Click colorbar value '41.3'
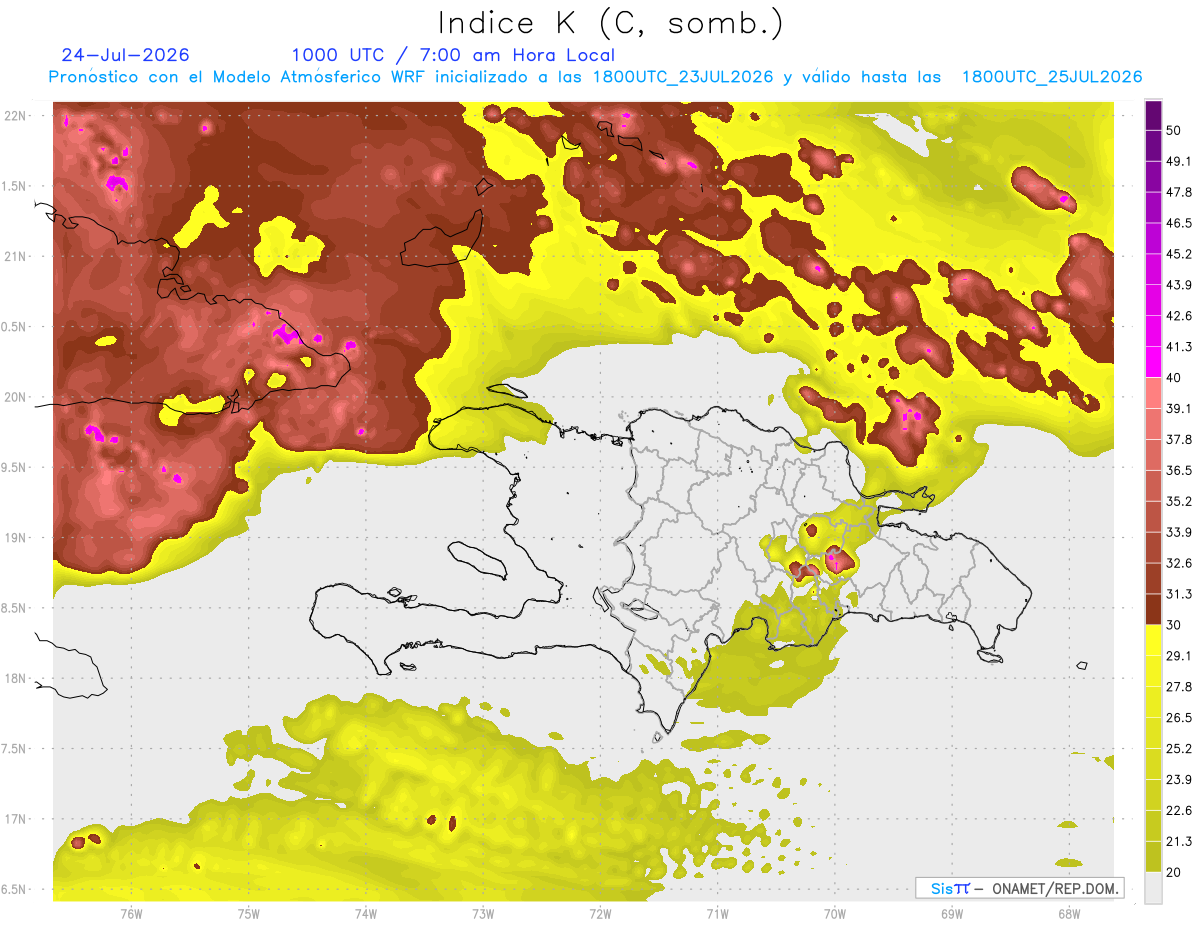The width and height of the screenshot is (1200, 927). point(1179,347)
